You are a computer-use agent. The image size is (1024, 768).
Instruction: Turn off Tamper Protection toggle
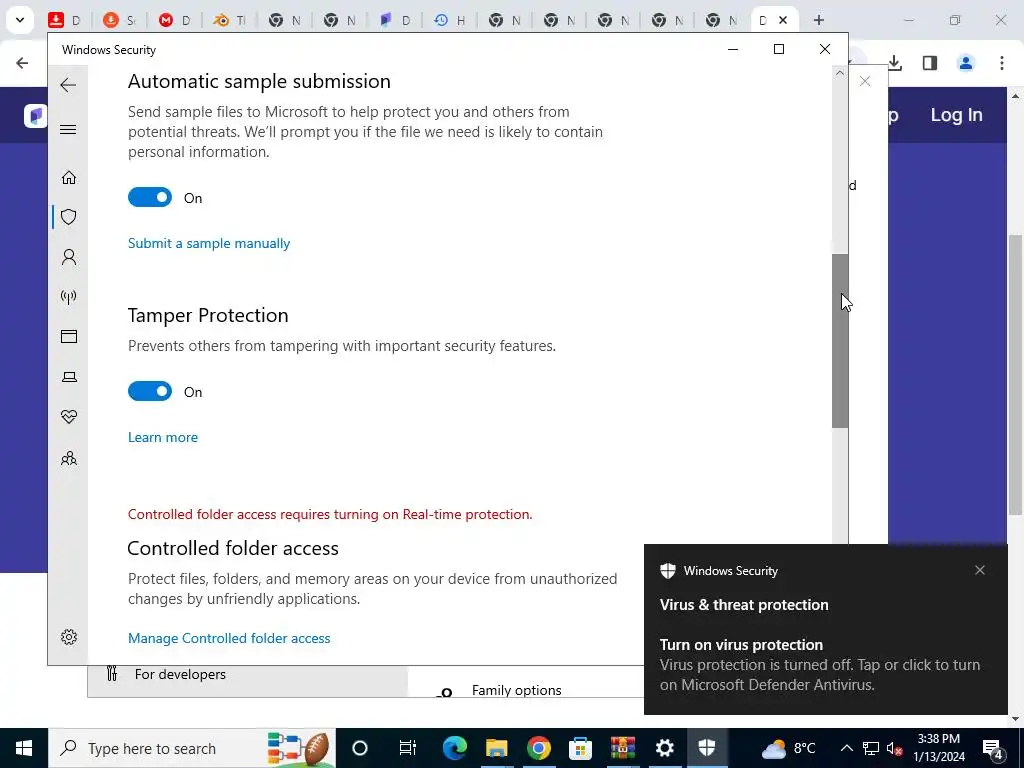(x=150, y=391)
